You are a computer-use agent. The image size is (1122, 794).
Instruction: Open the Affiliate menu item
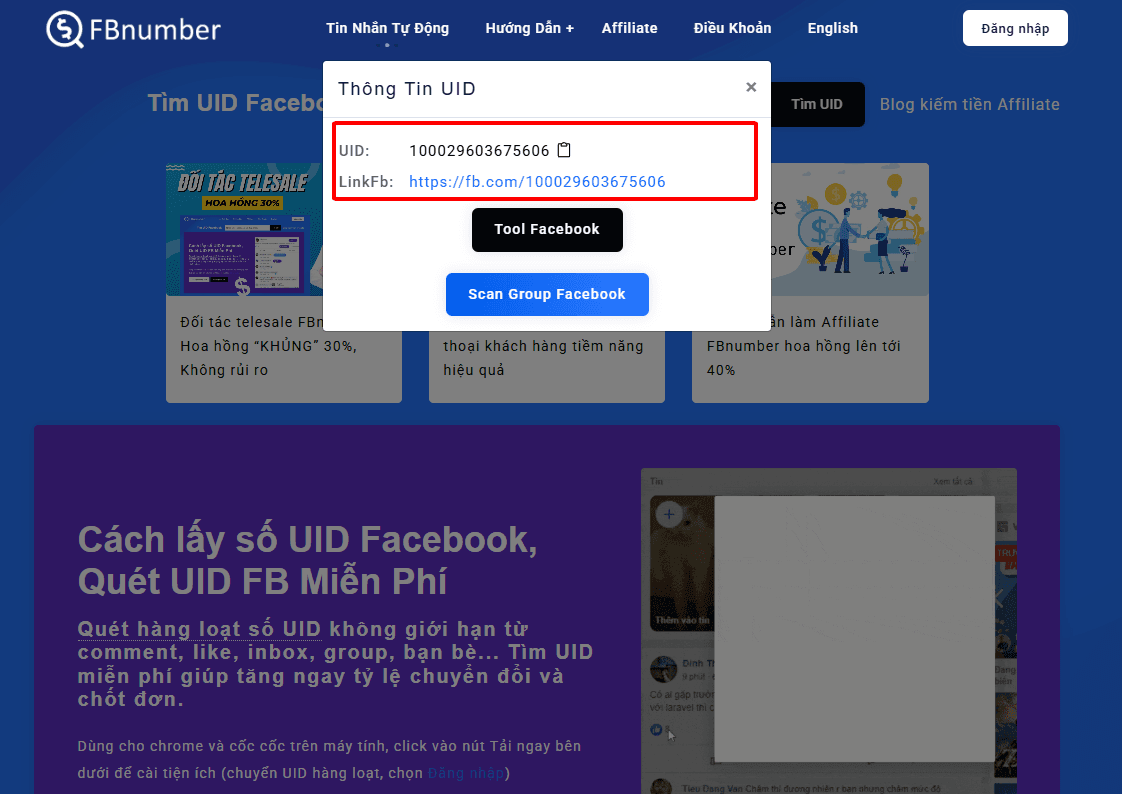pyautogui.click(x=629, y=29)
